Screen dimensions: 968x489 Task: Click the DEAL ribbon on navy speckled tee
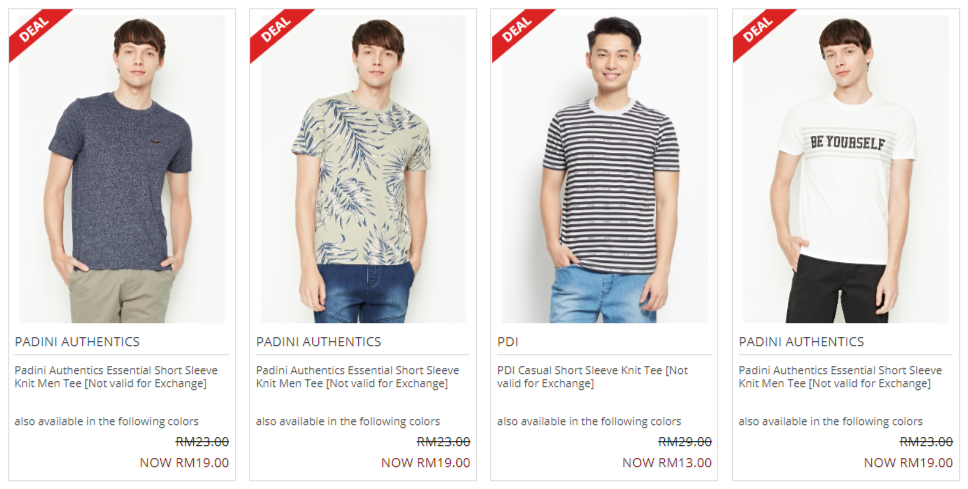point(36,31)
